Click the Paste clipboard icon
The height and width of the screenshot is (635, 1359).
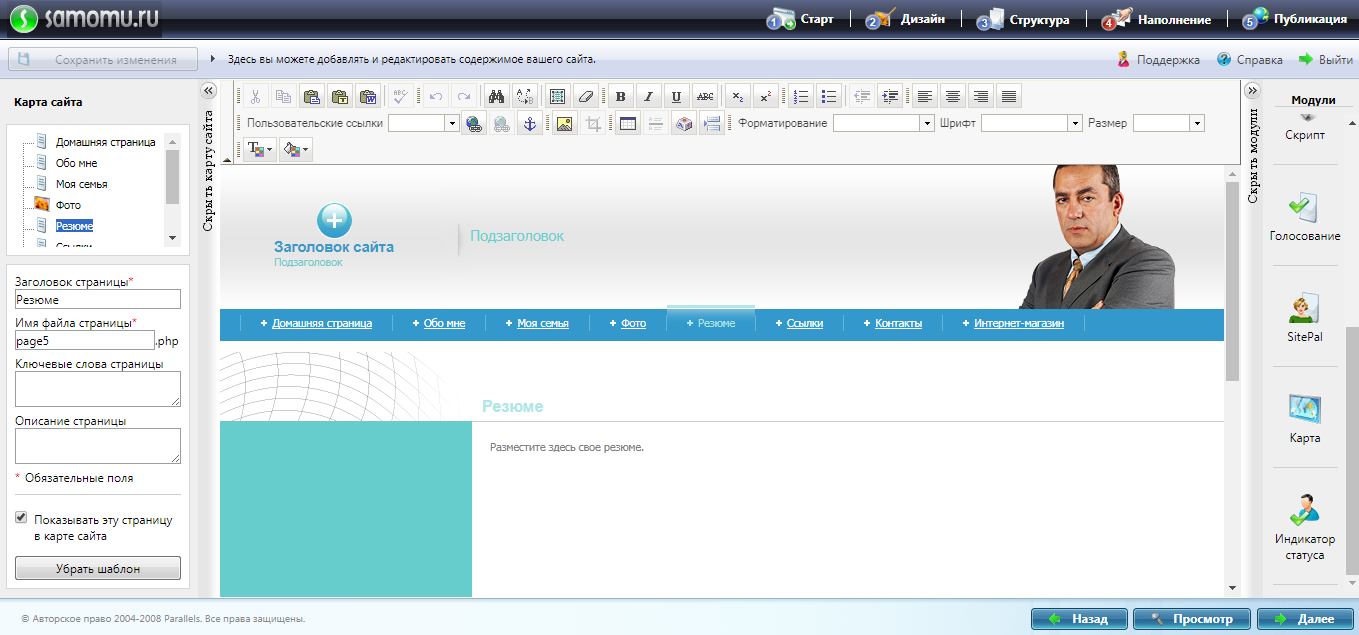[x=311, y=97]
